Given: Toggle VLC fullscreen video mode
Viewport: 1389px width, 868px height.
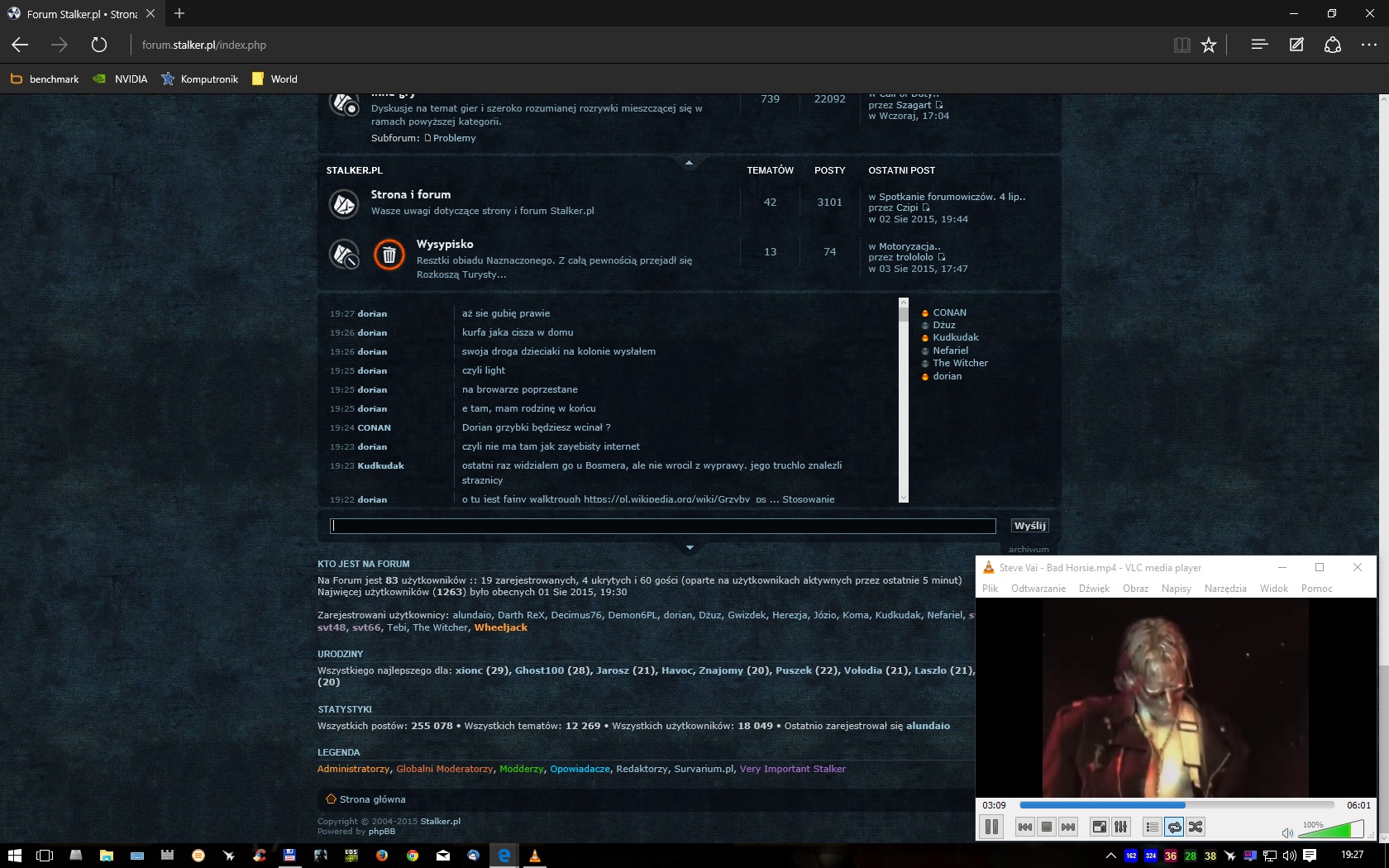Looking at the screenshot, I should [1099, 827].
